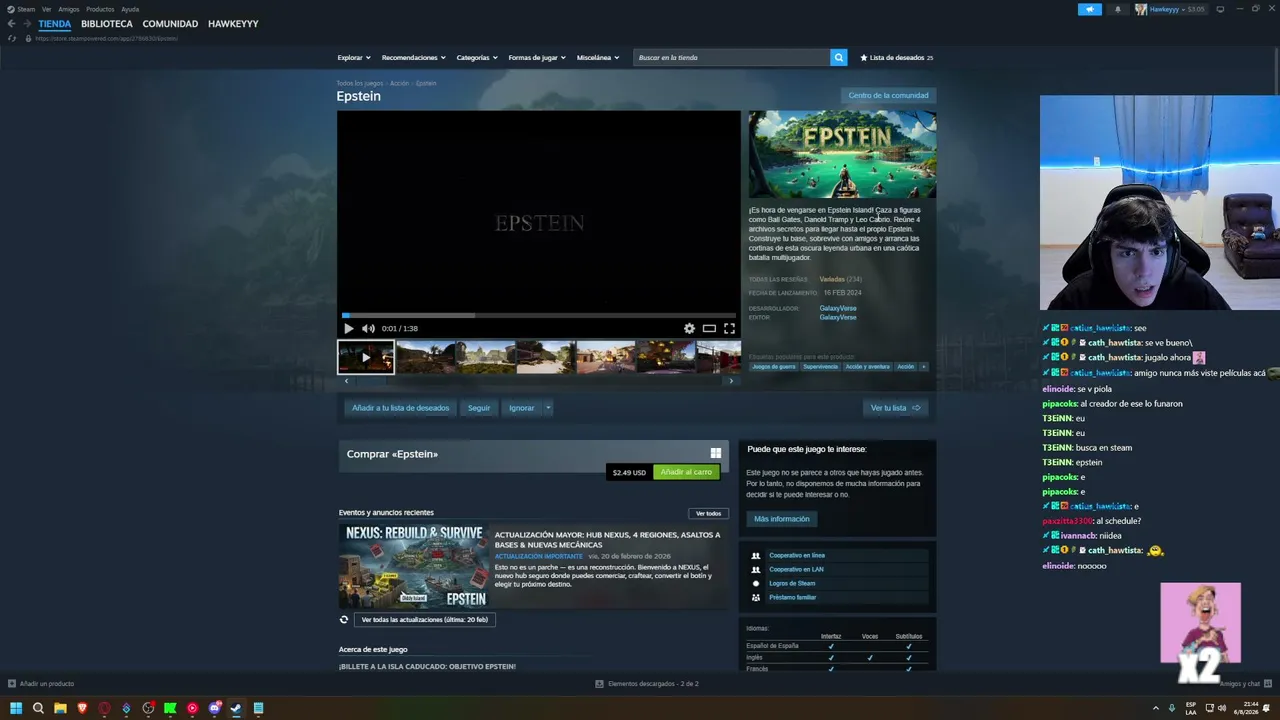Click the Ignorar button
The width and height of the screenshot is (1280, 720).
coord(521,408)
